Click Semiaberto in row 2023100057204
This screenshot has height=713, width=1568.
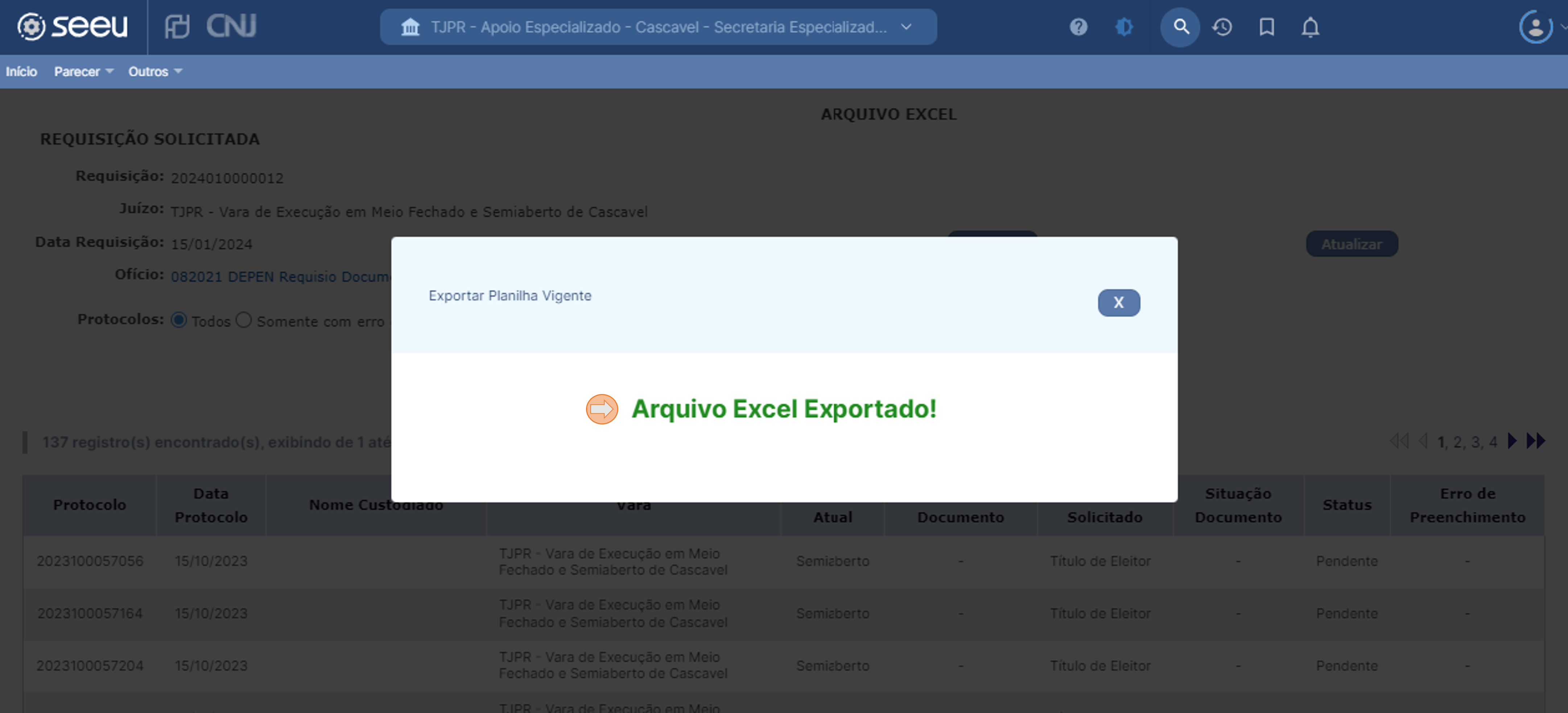click(832, 666)
